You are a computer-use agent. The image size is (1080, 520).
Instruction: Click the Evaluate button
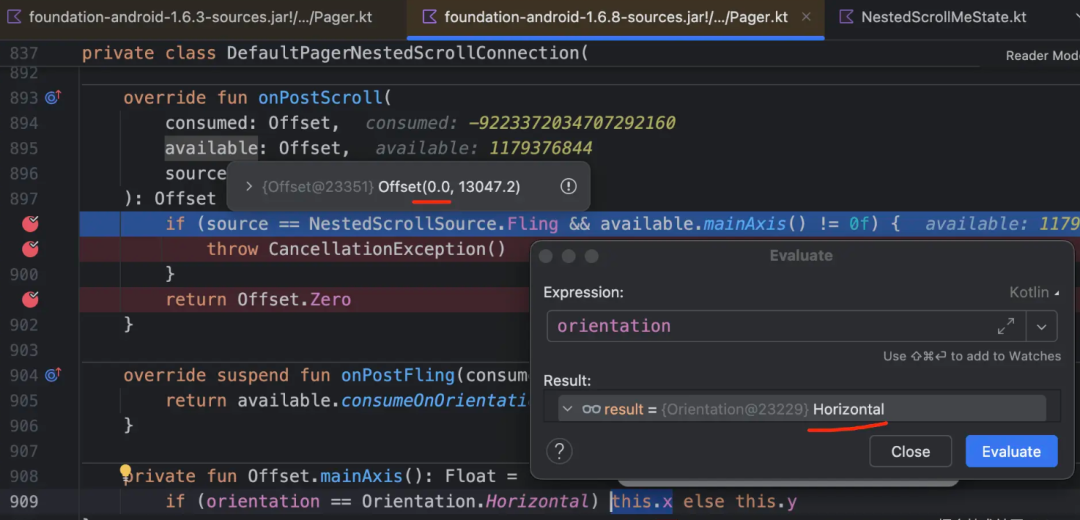[x=1011, y=452]
